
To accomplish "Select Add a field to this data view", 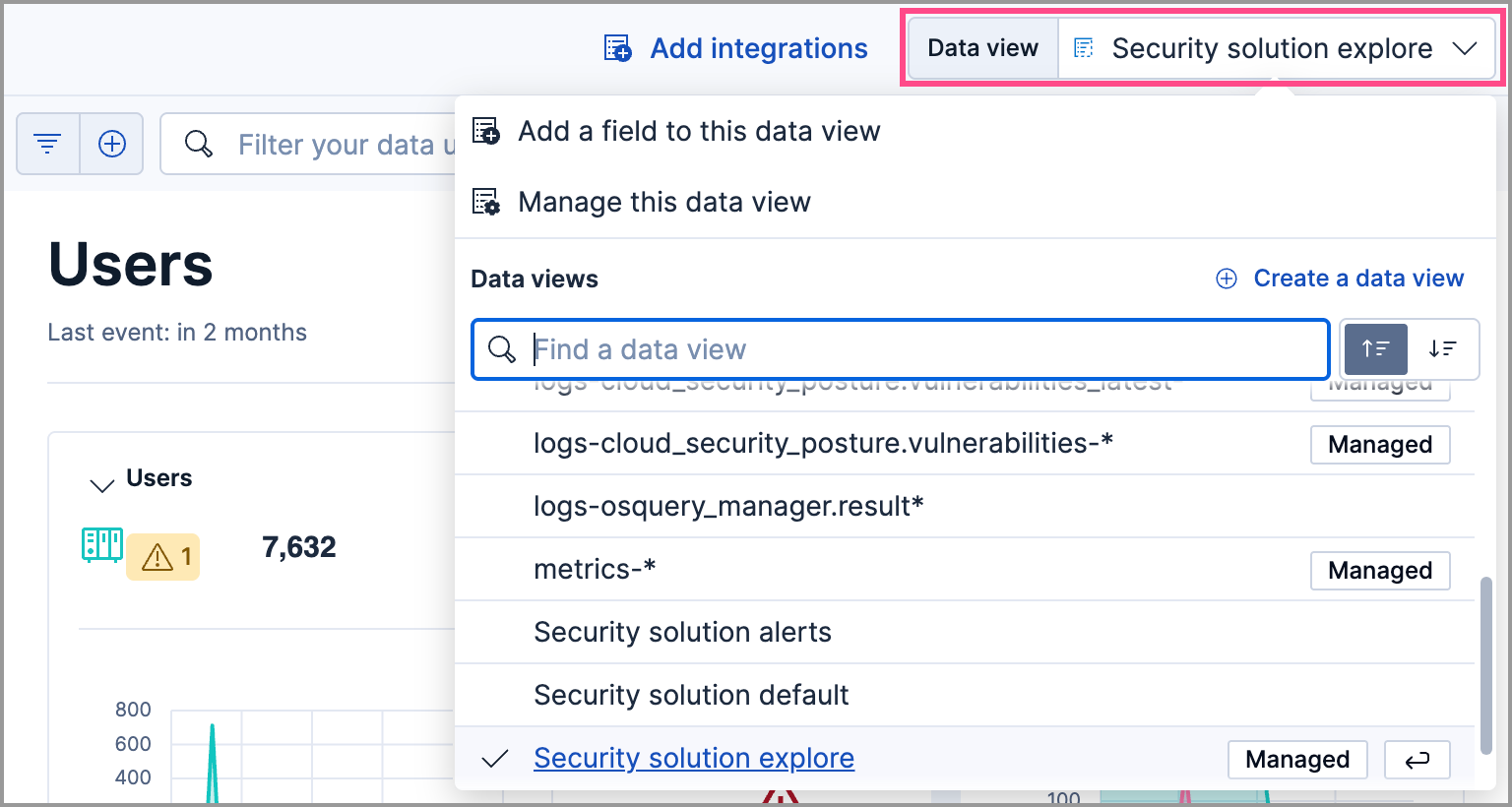I will tap(700, 130).
